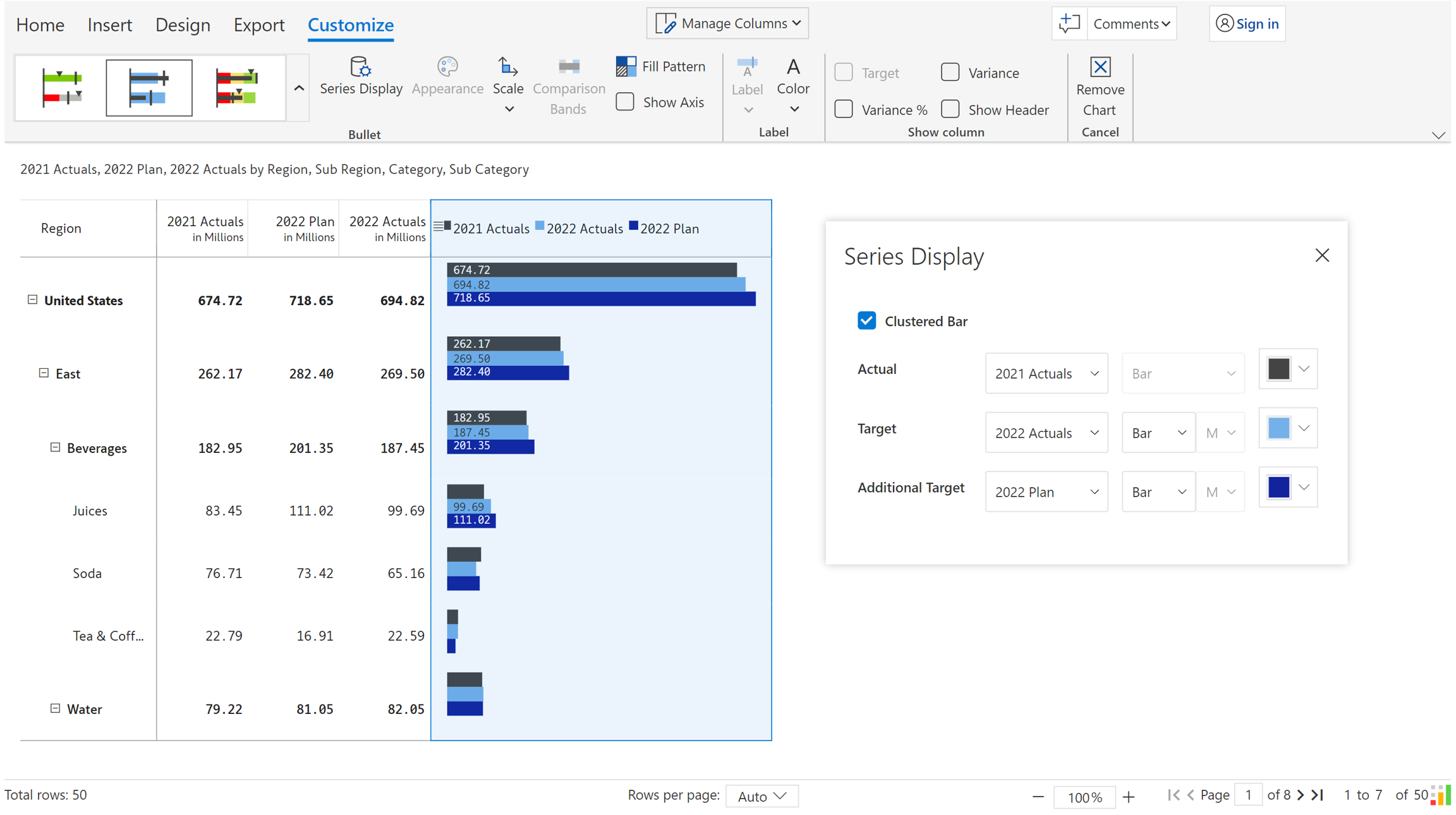Screen dimensions: 1456x815
Task: Tick the Variance % checkbox
Action: click(844, 110)
